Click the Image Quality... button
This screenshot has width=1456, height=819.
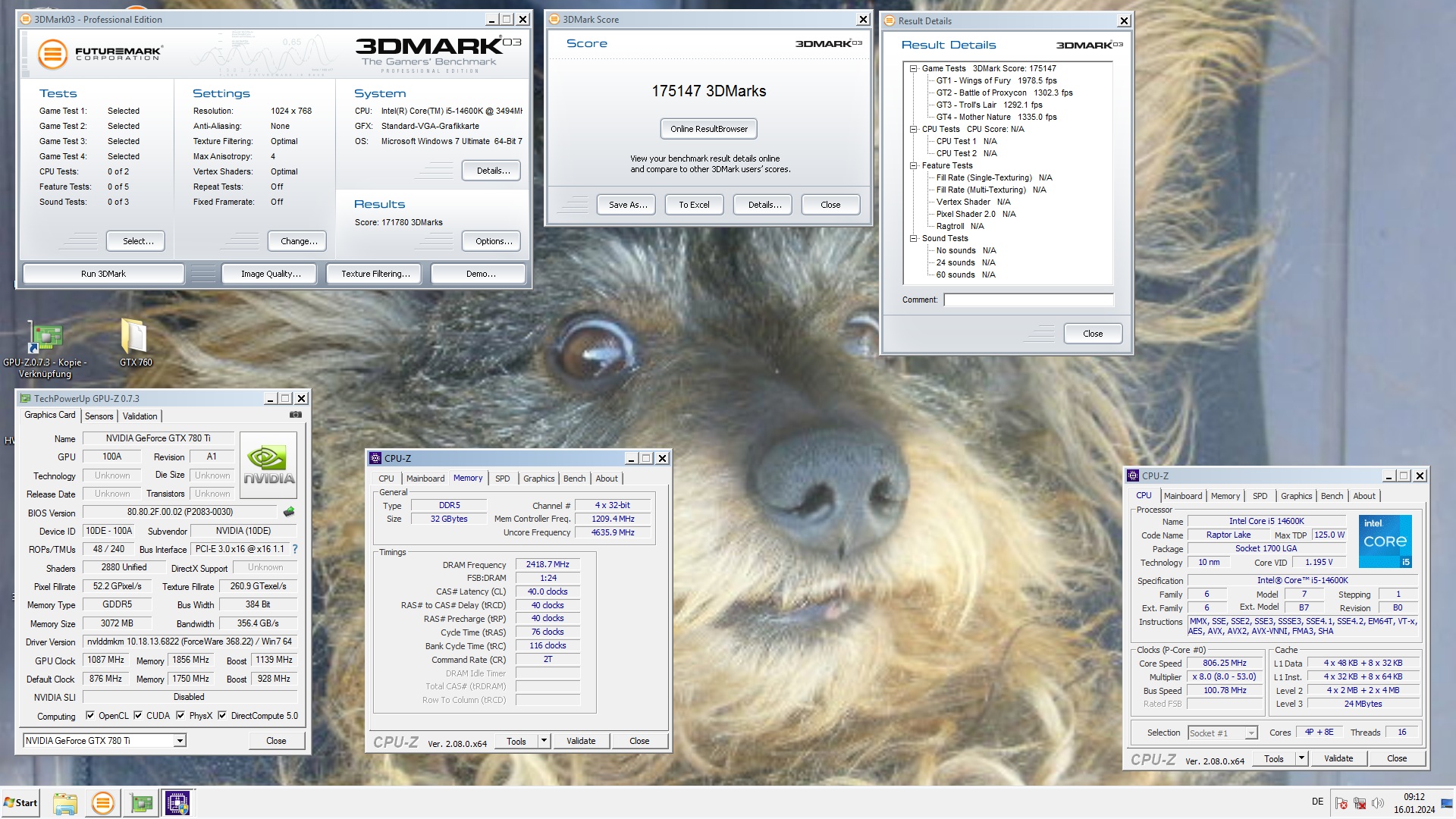point(270,274)
